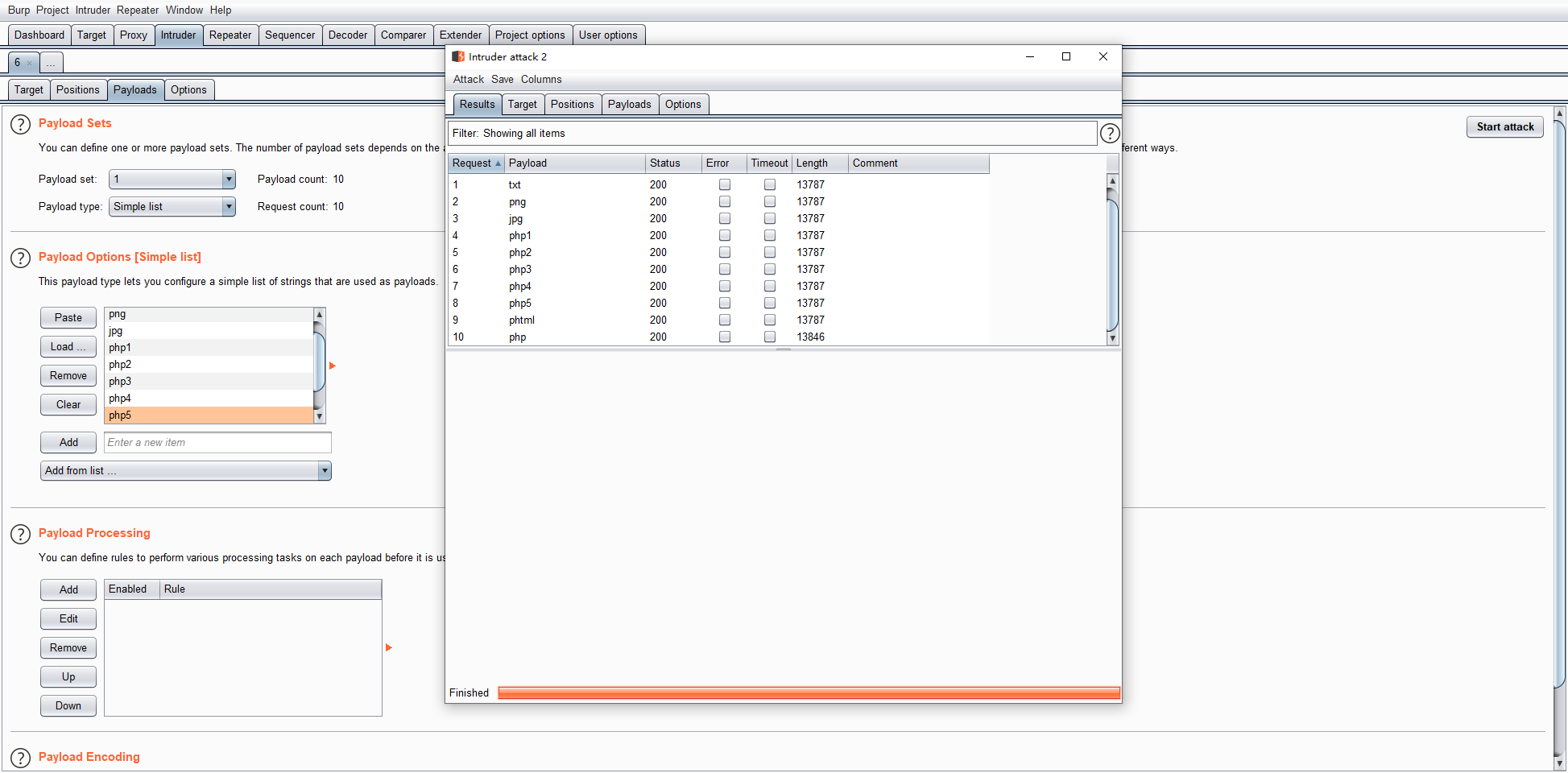
Task: Select the php5 item in the payload list
Action: click(x=209, y=415)
